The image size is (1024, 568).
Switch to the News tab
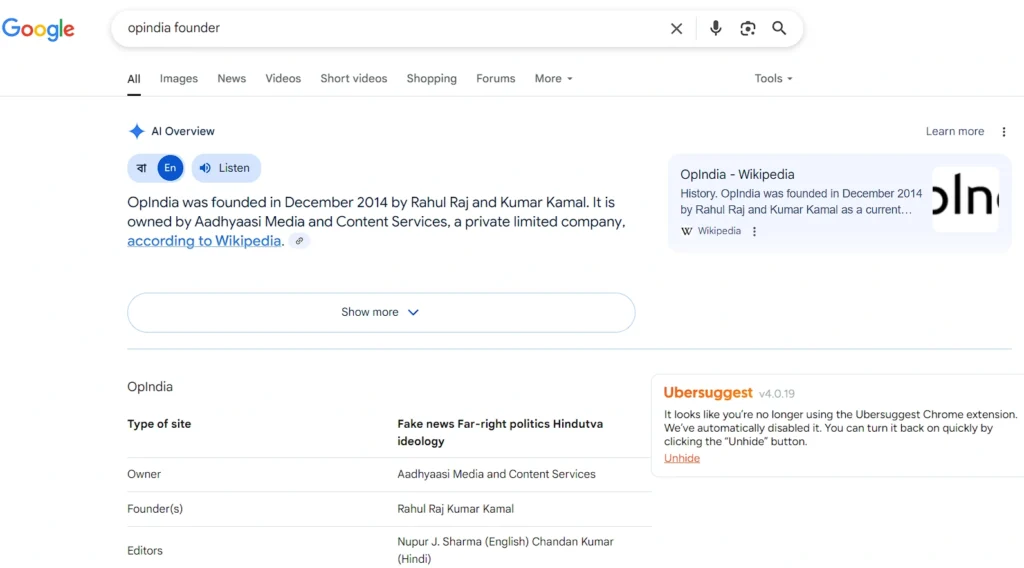coord(232,78)
